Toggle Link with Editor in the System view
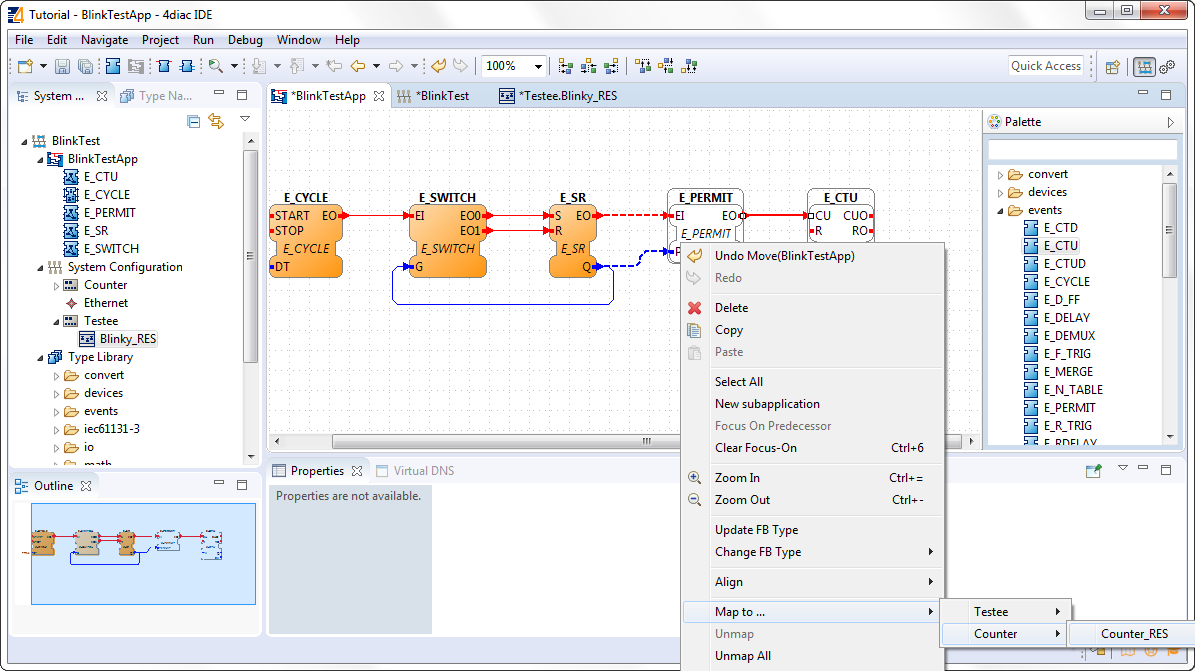Screen dimensions: 1195x671 click(216, 120)
